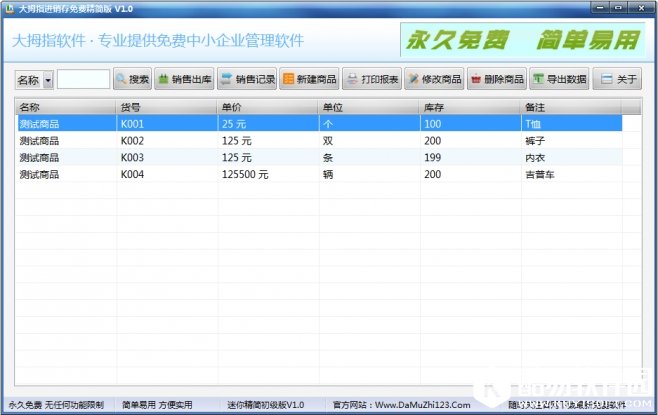
Task: Click the 辆 unit cell
Action: (328, 174)
